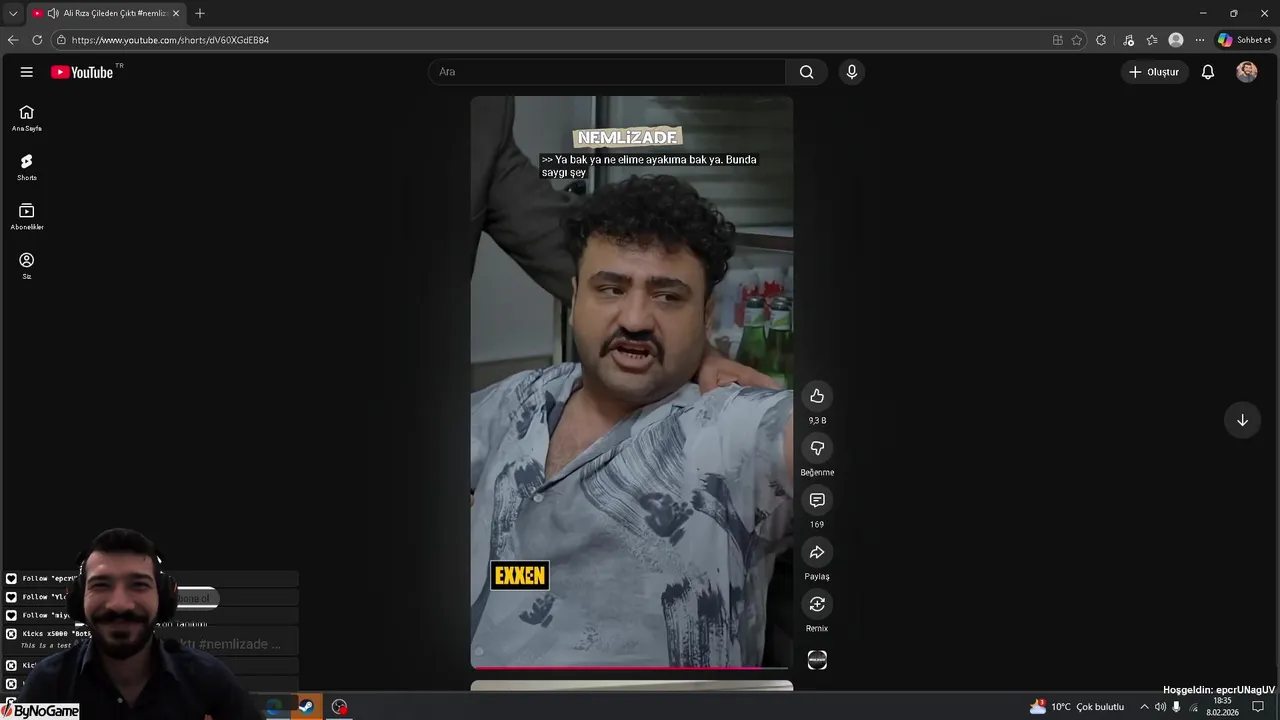The height and width of the screenshot is (720, 1280).
Task: Open the media control music icon
Action: click(1129, 40)
